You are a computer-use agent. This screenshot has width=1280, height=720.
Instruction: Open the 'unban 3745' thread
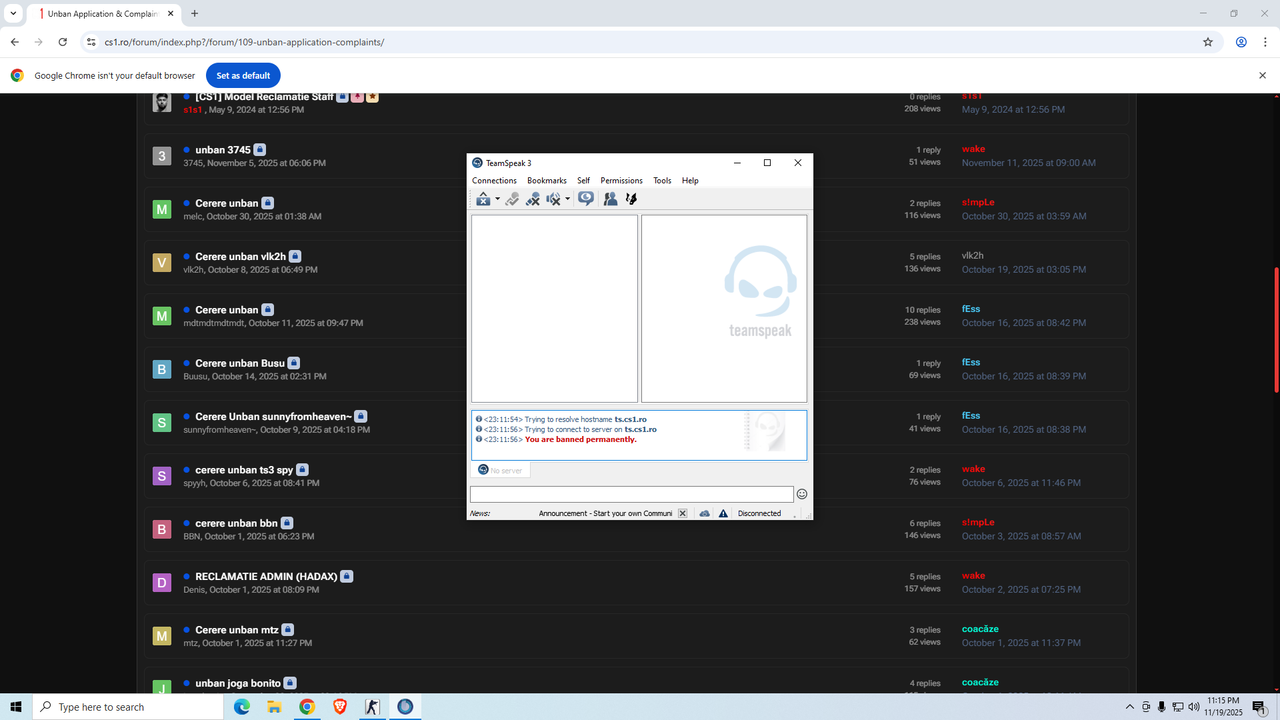click(222, 149)
